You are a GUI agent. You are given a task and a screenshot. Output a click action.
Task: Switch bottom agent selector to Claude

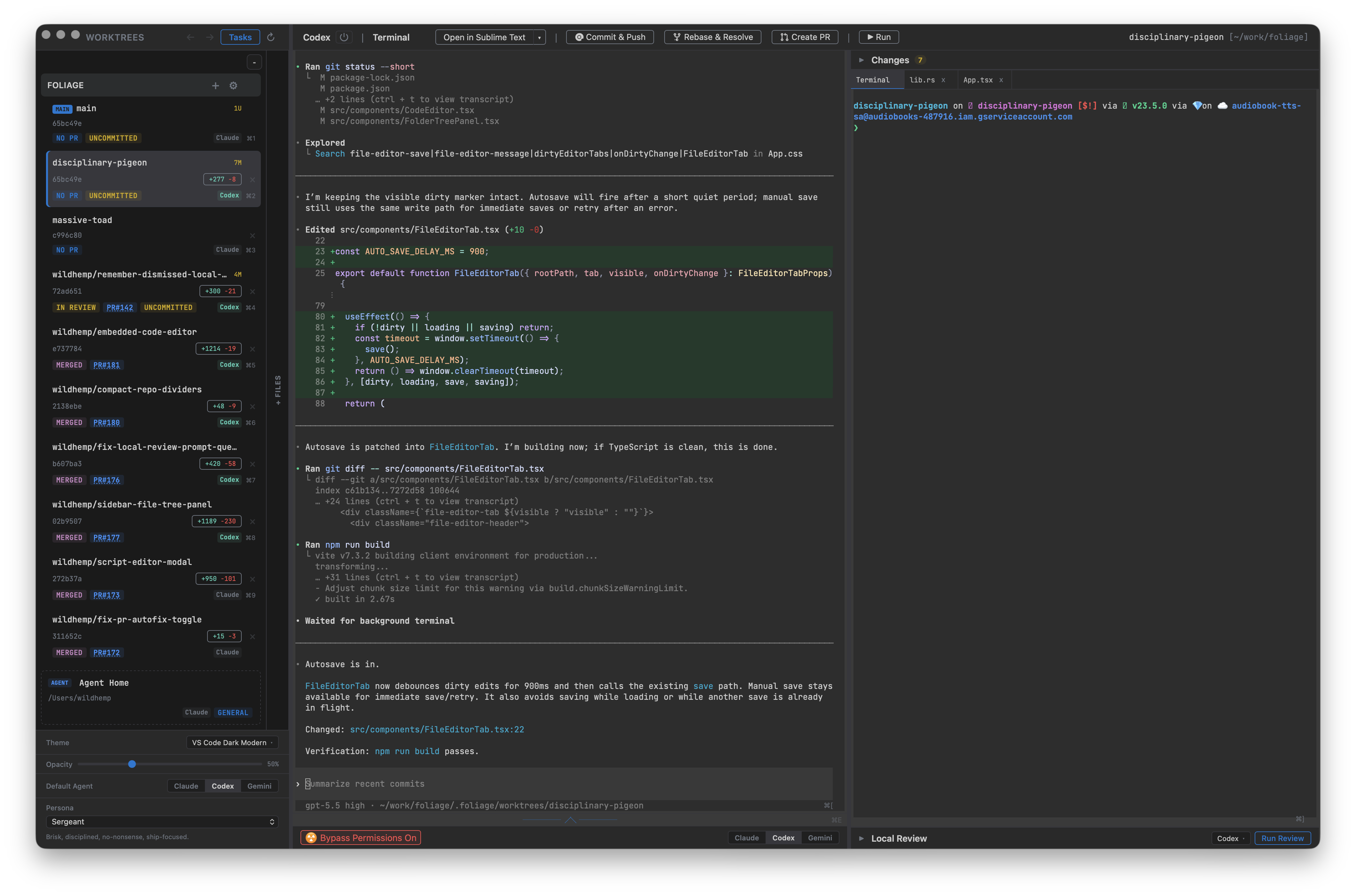[x=747, y=838]
